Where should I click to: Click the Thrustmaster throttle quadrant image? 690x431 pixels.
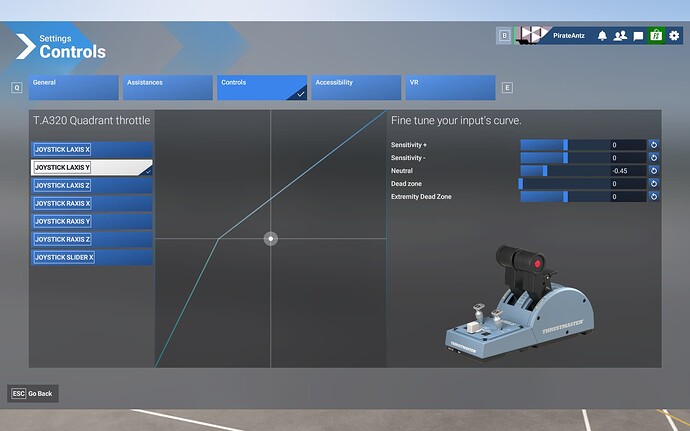click(520, 302)
